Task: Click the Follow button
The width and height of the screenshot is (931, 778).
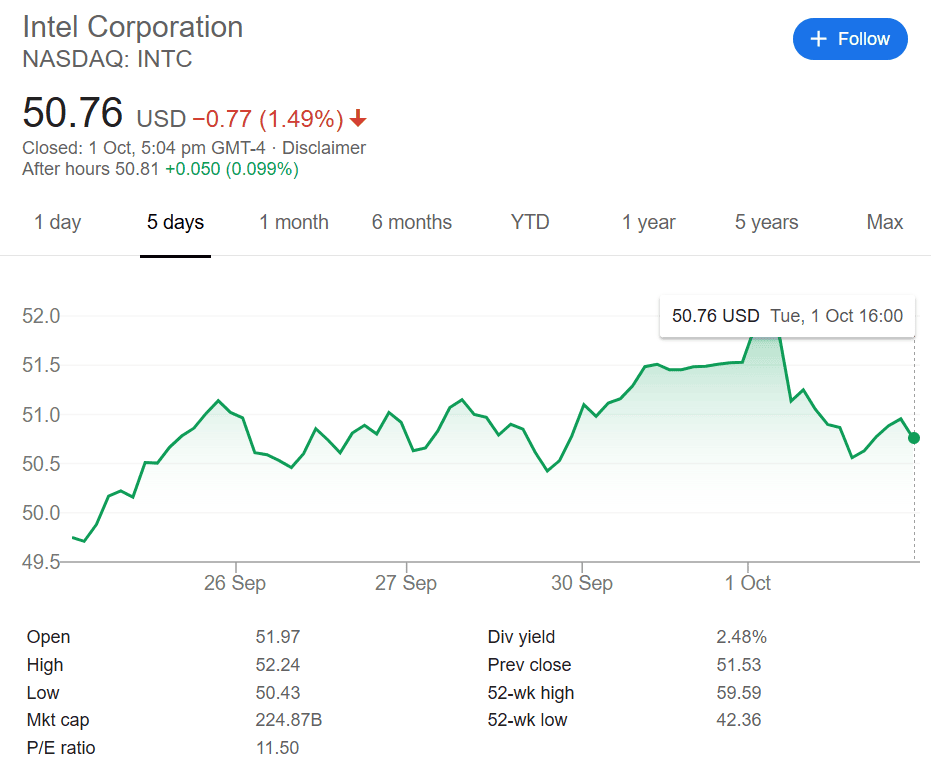Action: (849, 39)
